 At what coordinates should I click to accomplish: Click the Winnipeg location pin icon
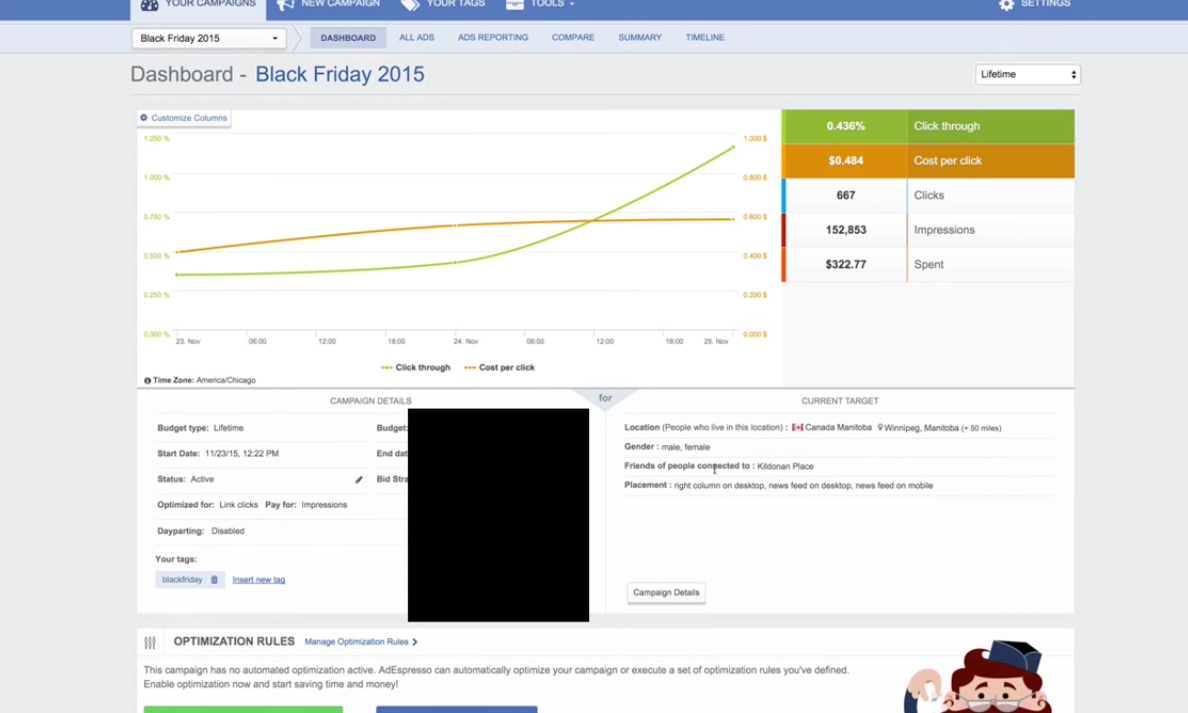pos(880,427)
